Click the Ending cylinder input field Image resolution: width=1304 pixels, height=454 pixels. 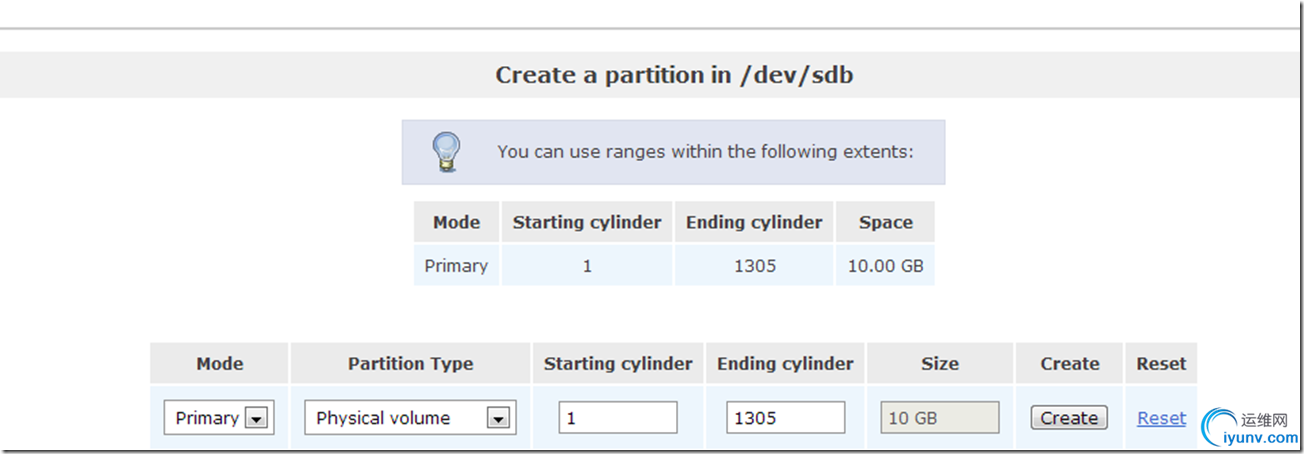pos(786,418)
